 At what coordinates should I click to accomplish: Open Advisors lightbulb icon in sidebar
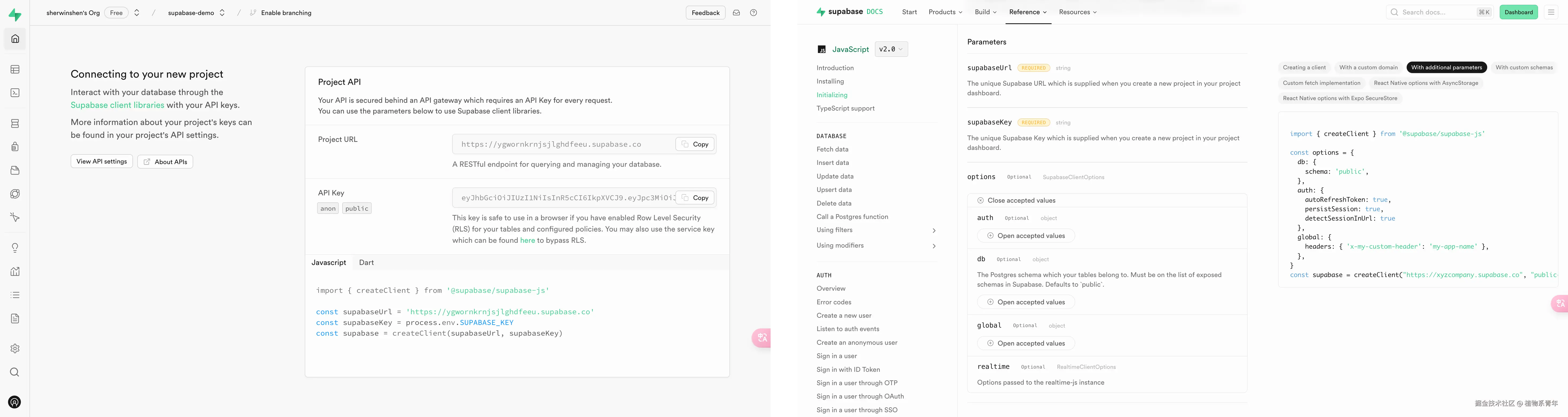pyautogui.click(x=15, y=248)
